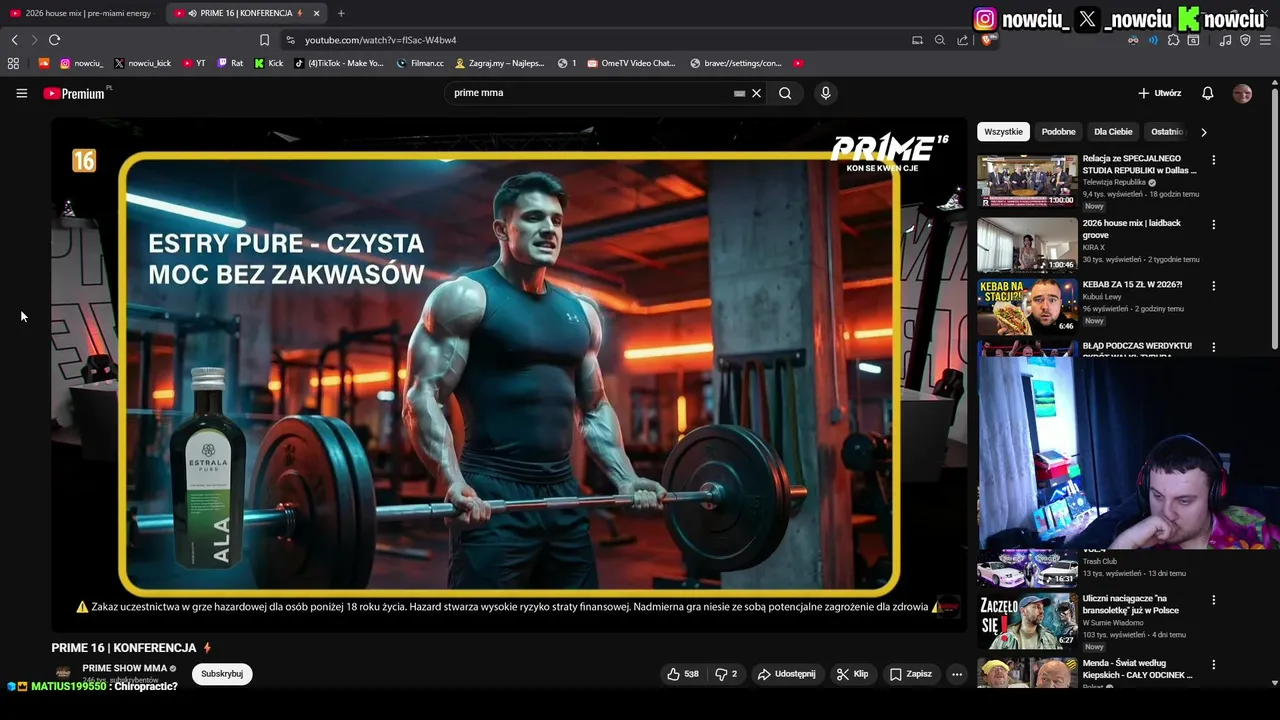Open the Utwórz create menu

1159,93
